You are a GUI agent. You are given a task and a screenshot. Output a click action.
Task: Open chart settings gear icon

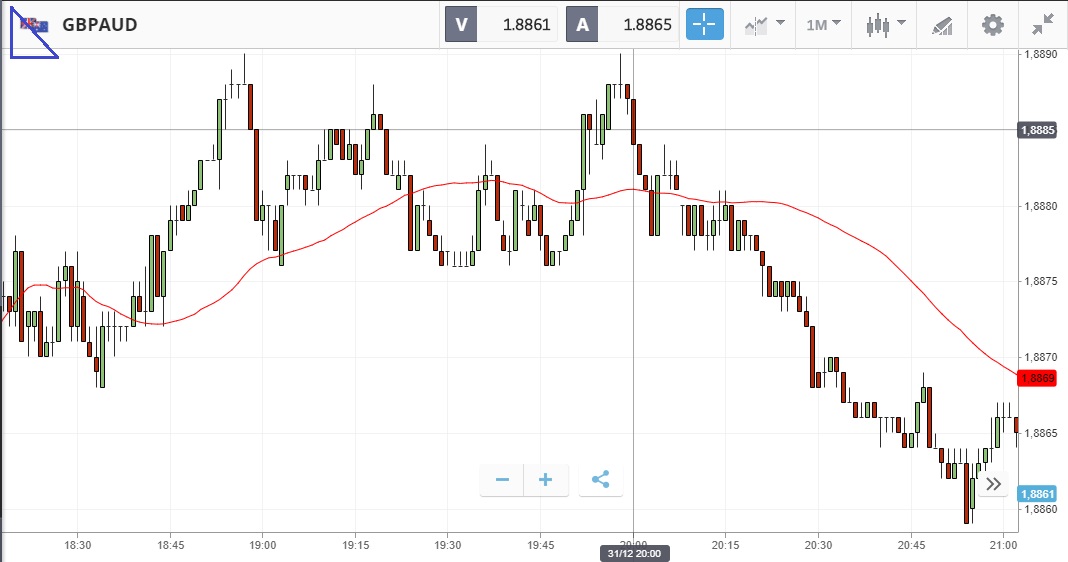(x=992, y=25)
